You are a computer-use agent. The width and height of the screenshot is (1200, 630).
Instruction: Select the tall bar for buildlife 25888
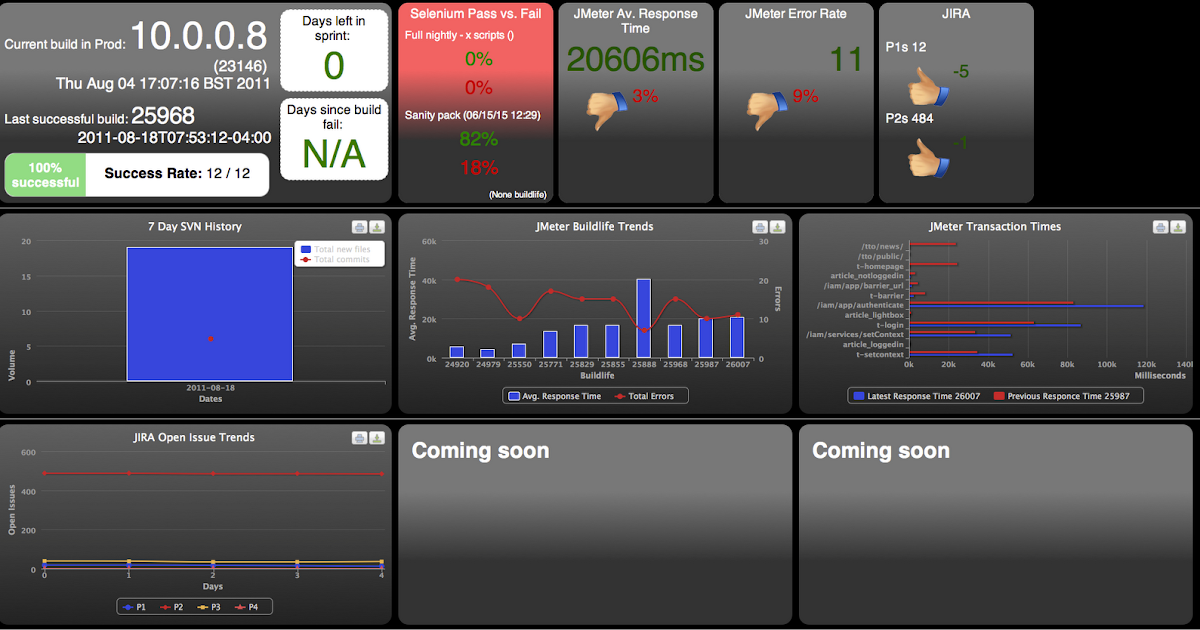644,320
